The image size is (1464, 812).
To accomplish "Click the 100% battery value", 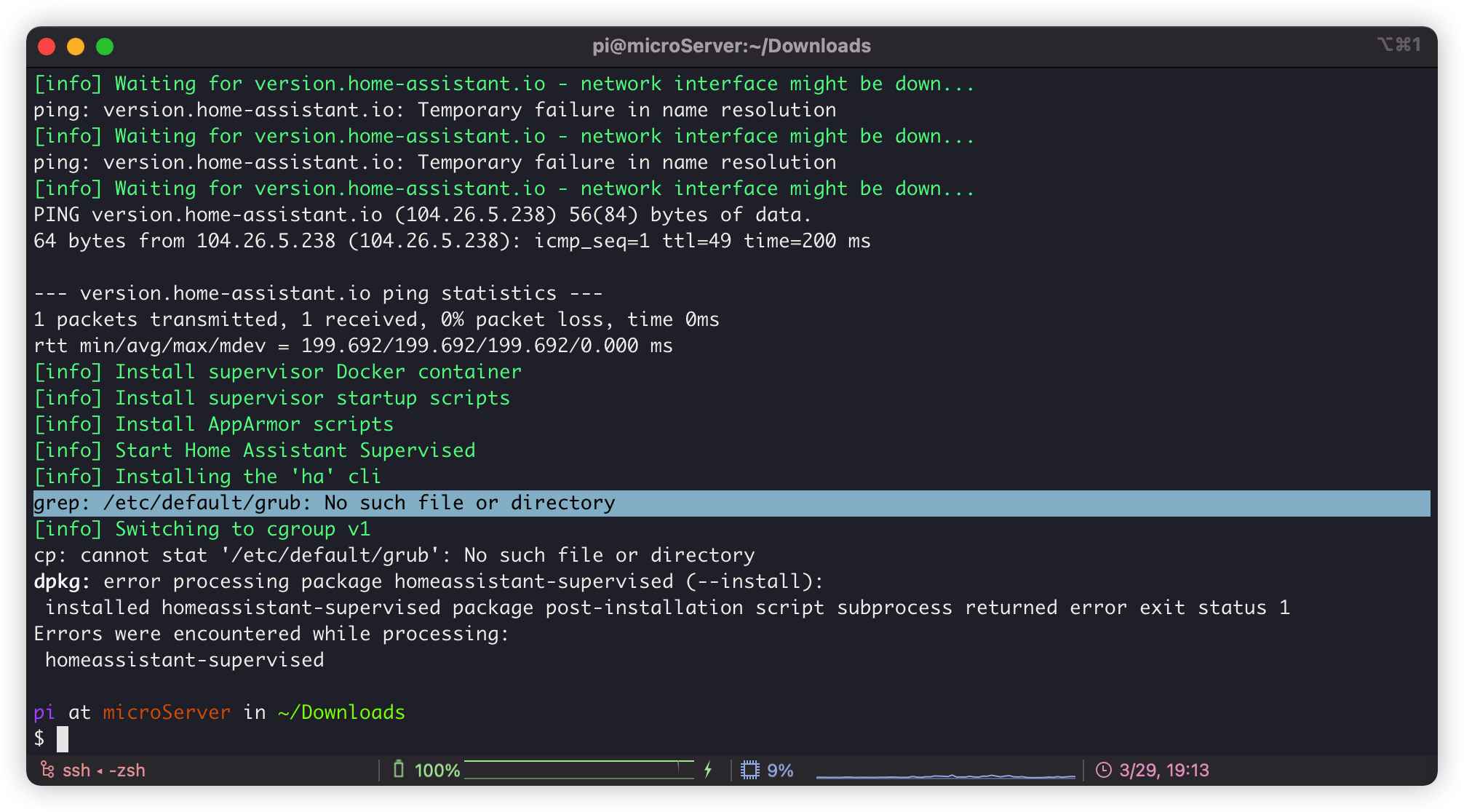I will tap(437, 771).
